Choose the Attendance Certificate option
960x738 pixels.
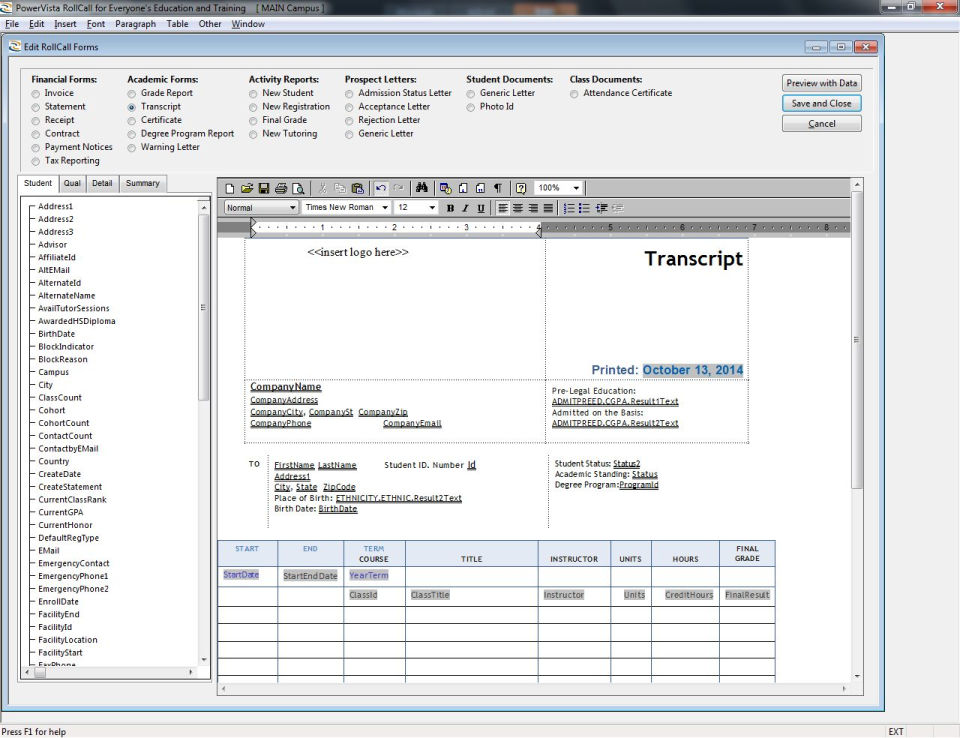574,94
